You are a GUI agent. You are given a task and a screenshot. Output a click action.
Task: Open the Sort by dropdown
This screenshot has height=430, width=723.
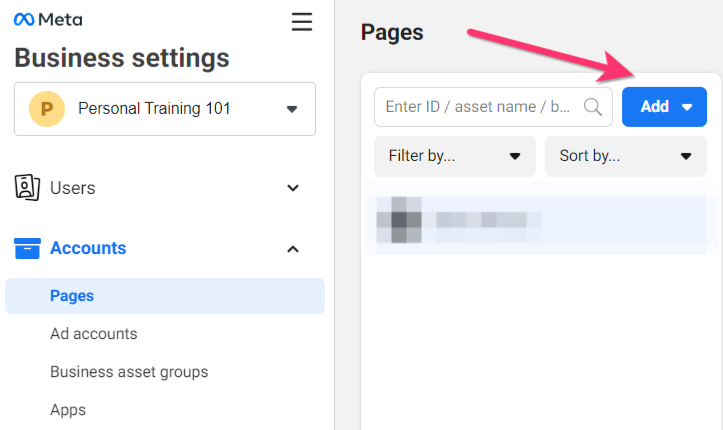(x=626, y=156)
